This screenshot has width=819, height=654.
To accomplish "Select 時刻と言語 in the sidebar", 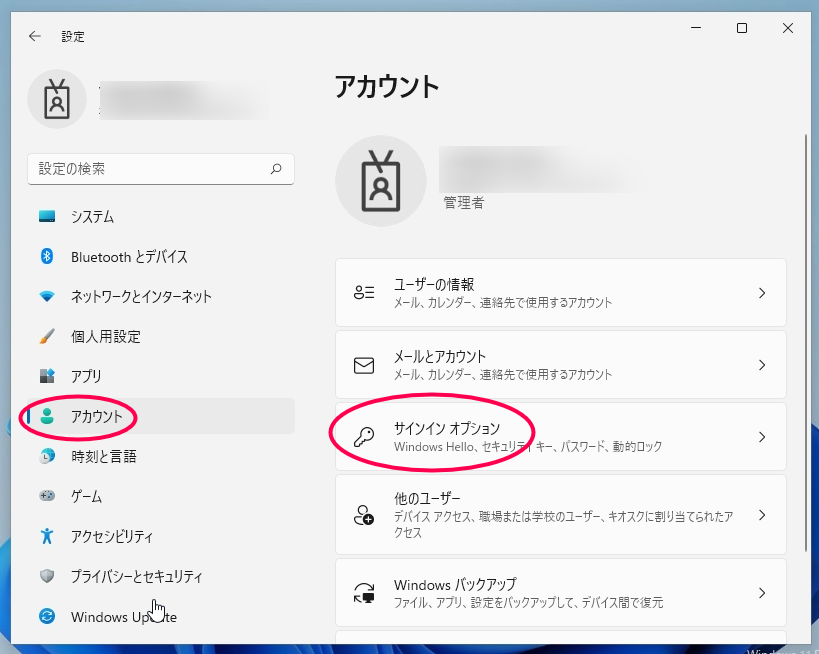I will [x=161, y=456].
